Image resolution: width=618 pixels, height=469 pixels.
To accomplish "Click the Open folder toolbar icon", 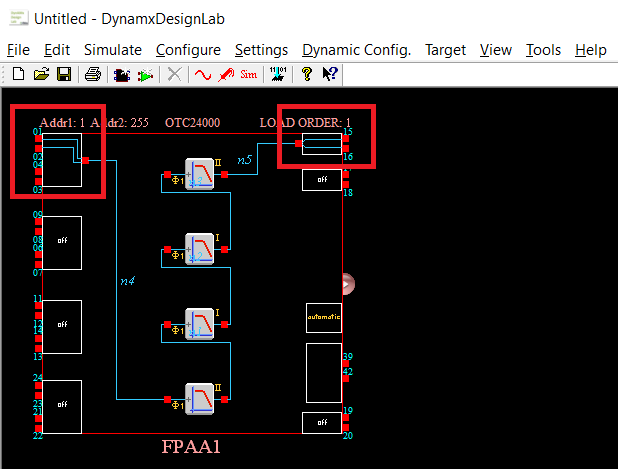I will click(x=42, y=74).
